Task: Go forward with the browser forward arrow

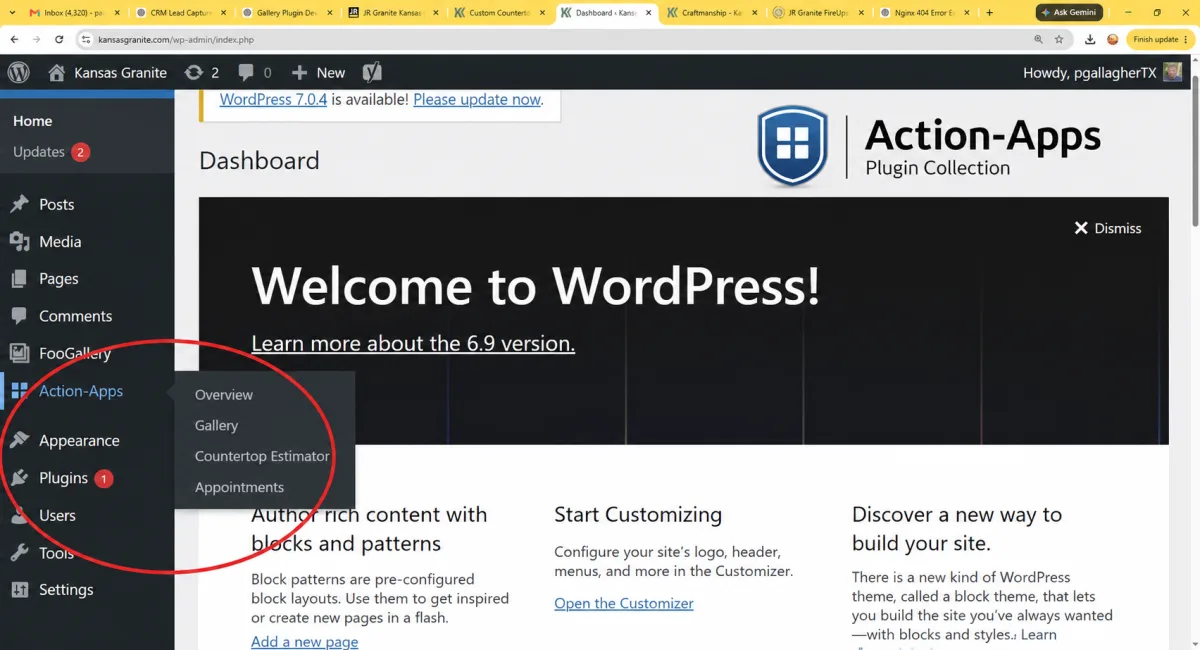Action: 37,39
